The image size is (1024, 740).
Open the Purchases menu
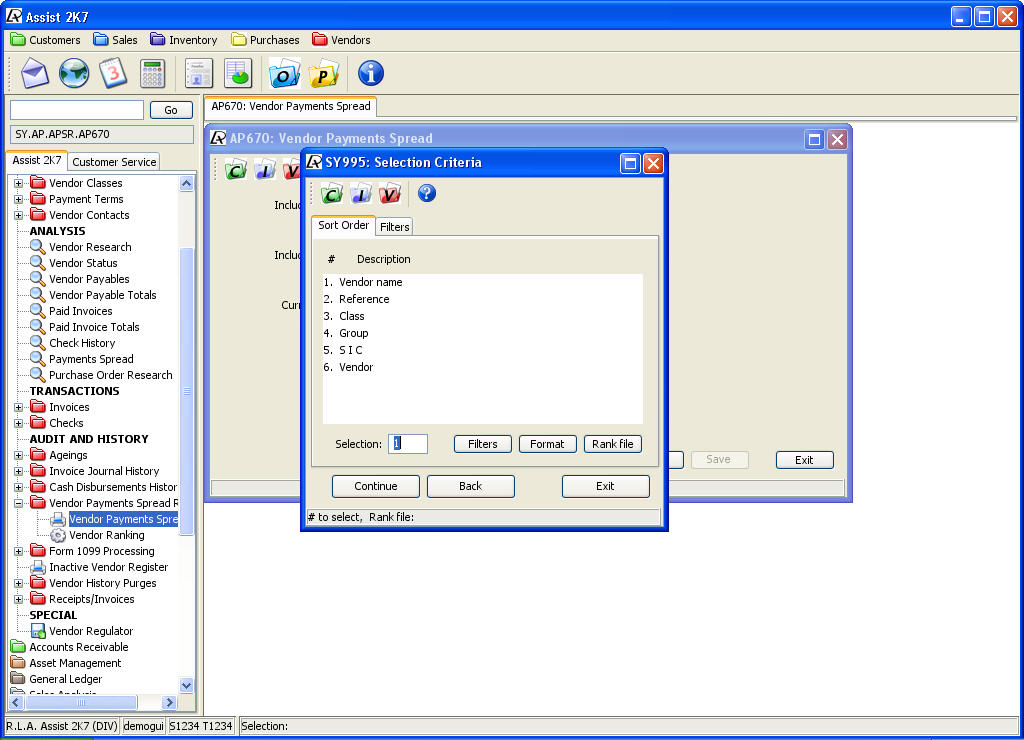pyautogui.click(x=265, y=40)
